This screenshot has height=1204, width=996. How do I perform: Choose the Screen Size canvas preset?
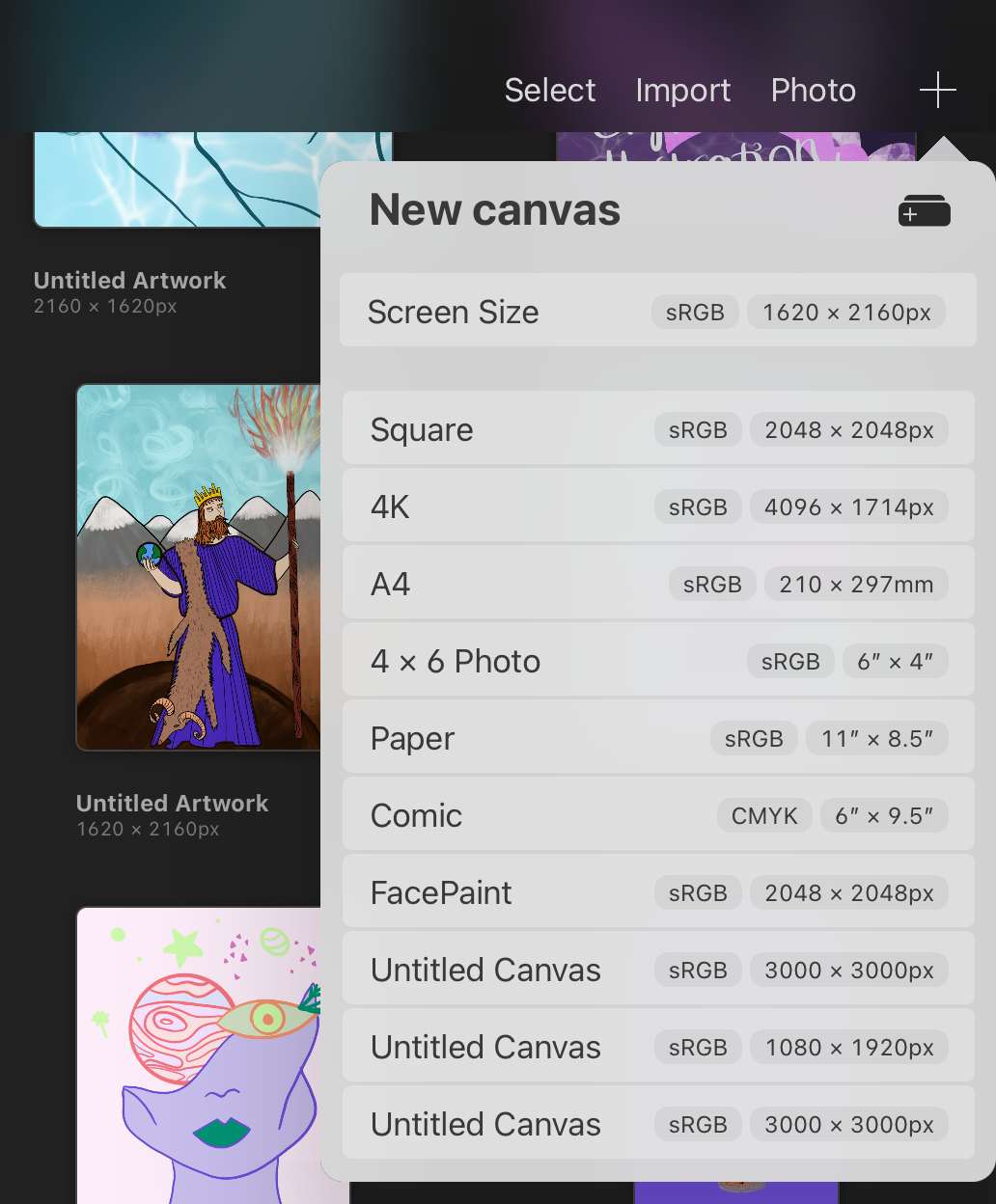tap(454, 311)
